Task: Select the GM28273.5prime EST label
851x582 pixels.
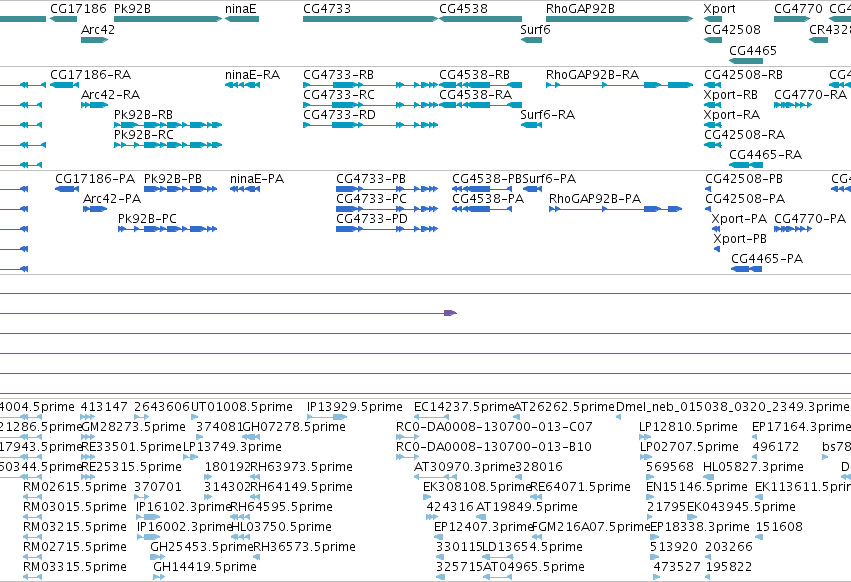Action: (x=133, y=427)
